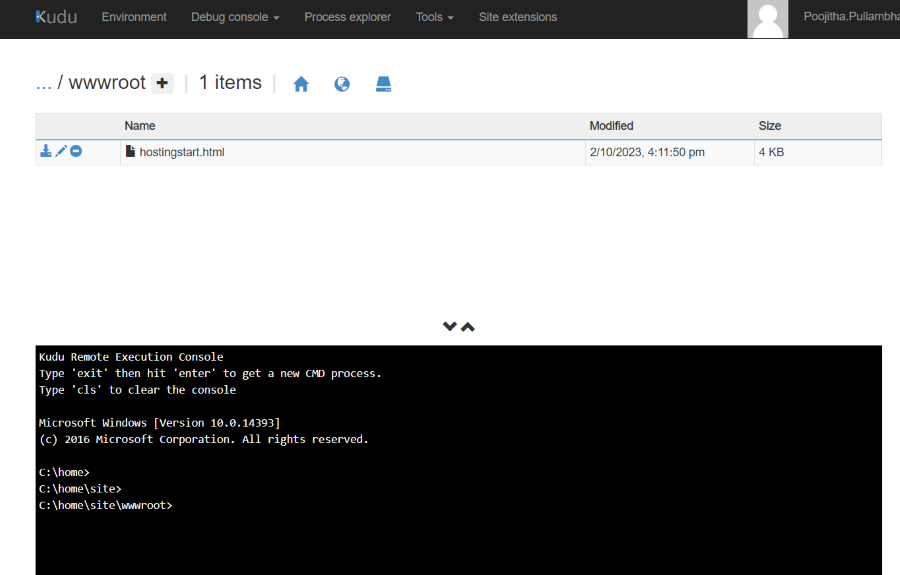The height and width of the screenshot is (575, 900).
Task: Click the hostingstart.html file name
Action: (182, 152)
